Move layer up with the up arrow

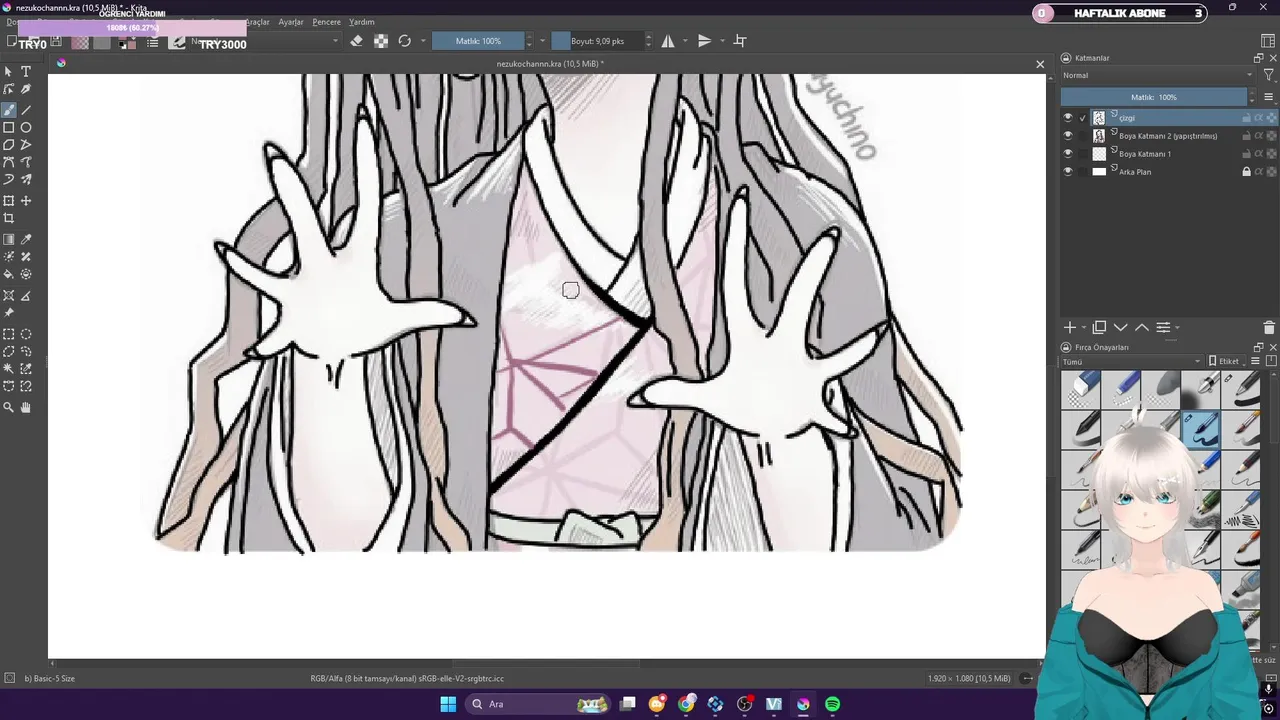[1141, 328]
